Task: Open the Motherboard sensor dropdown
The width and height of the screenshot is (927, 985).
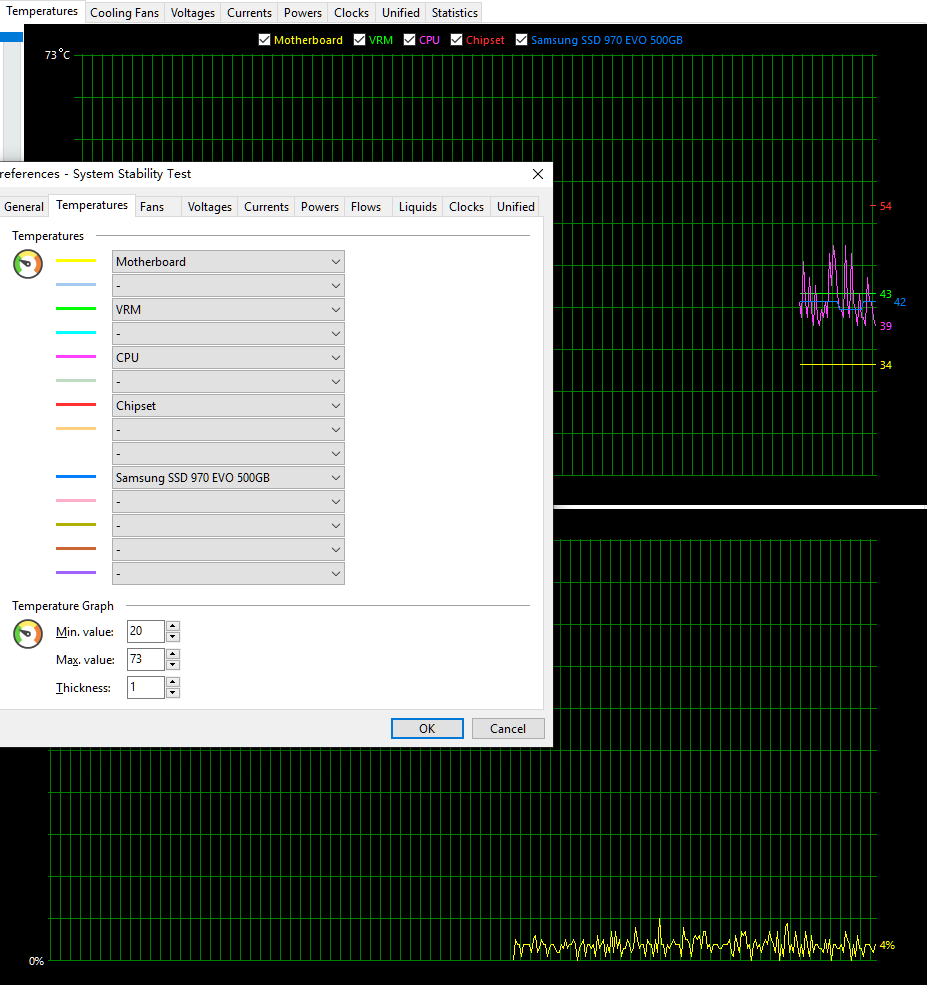Action: 228,262
